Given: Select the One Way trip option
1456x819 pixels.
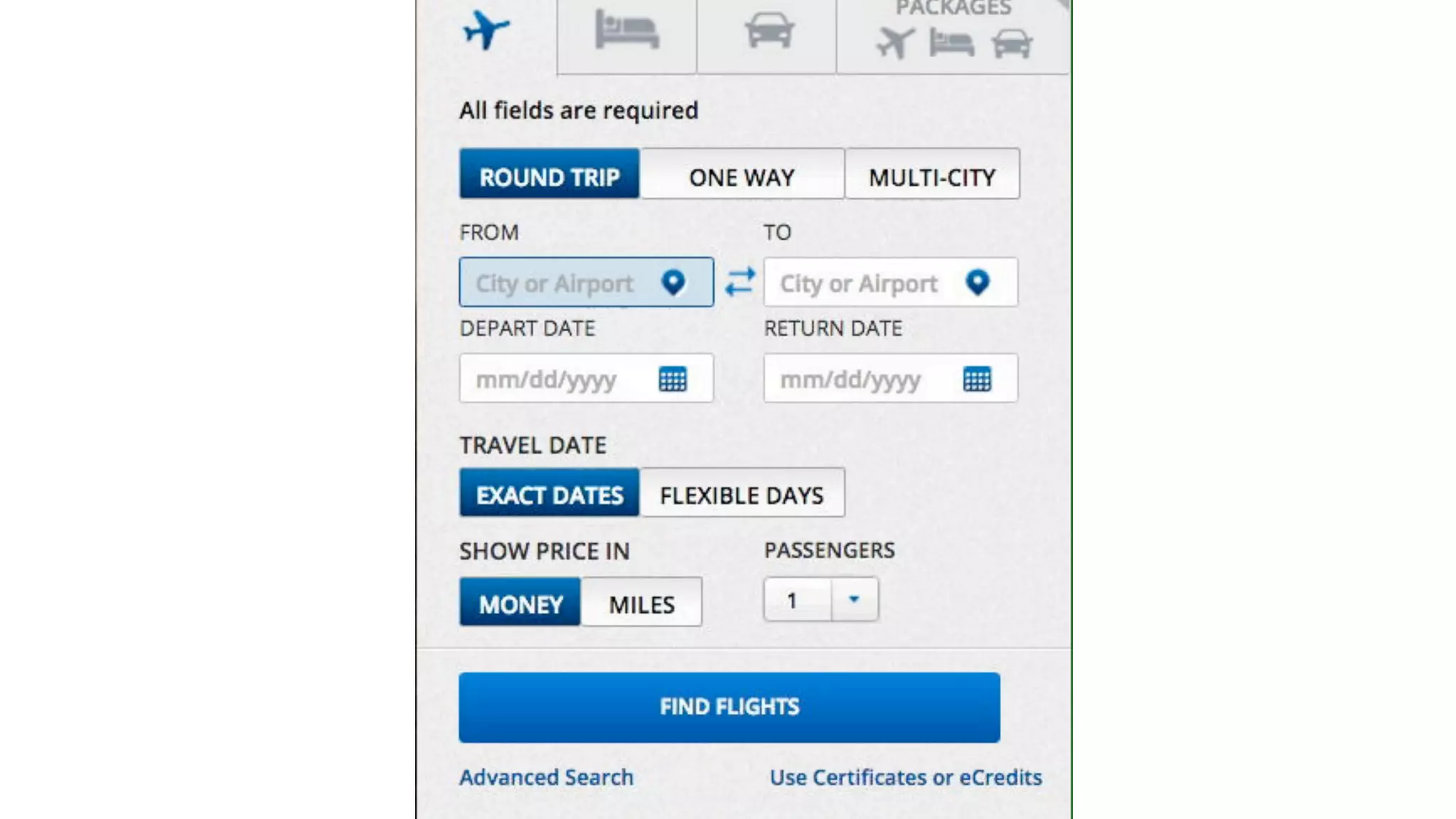Looking at the screenshot, I should click(x=742, y=176).
